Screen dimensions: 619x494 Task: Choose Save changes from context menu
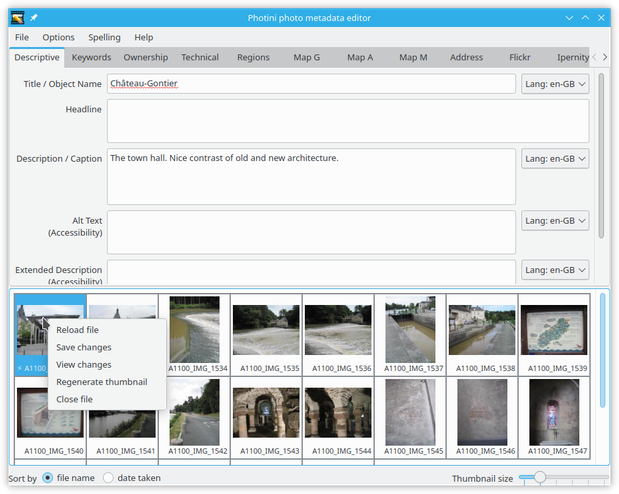tap(107, 347)
